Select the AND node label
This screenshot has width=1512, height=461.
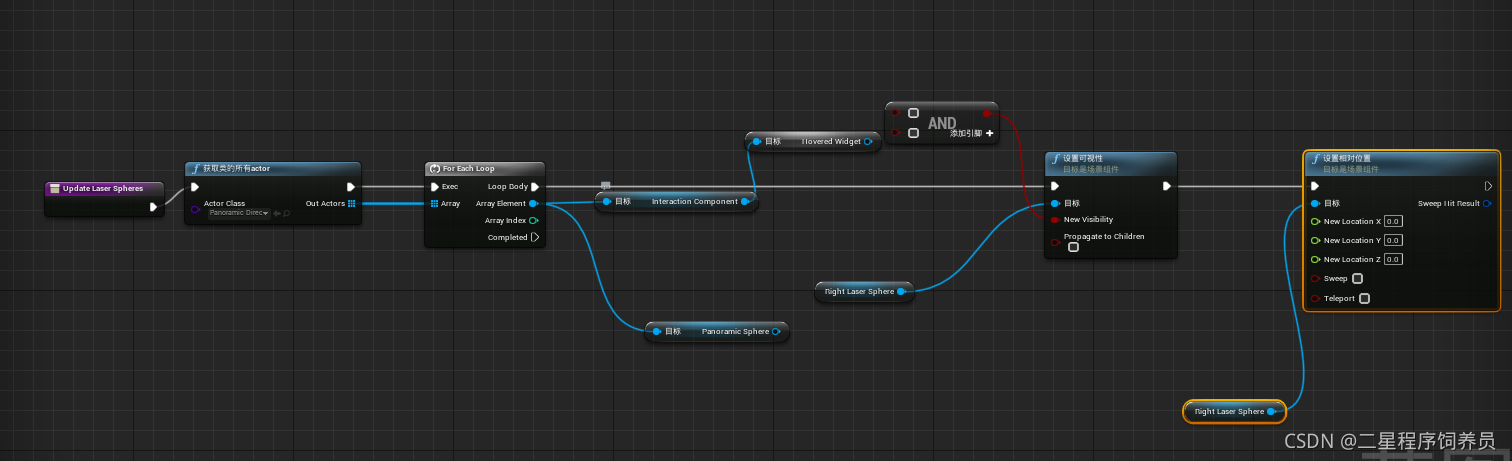[942, 123]
